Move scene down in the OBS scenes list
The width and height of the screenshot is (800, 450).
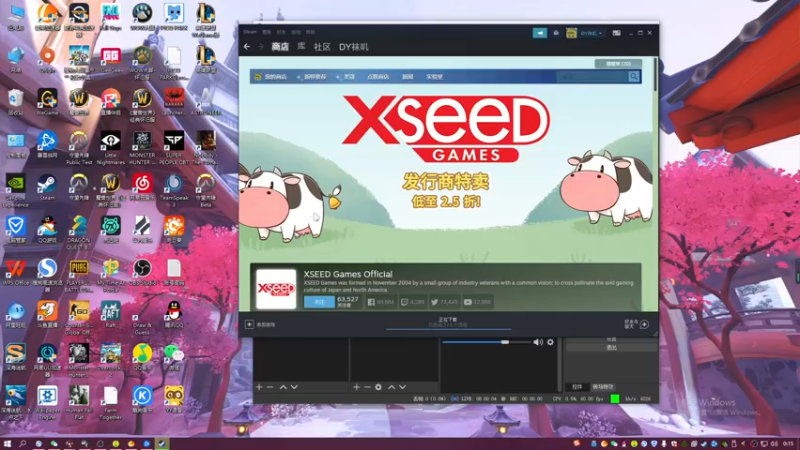click(x=294, y=387)
